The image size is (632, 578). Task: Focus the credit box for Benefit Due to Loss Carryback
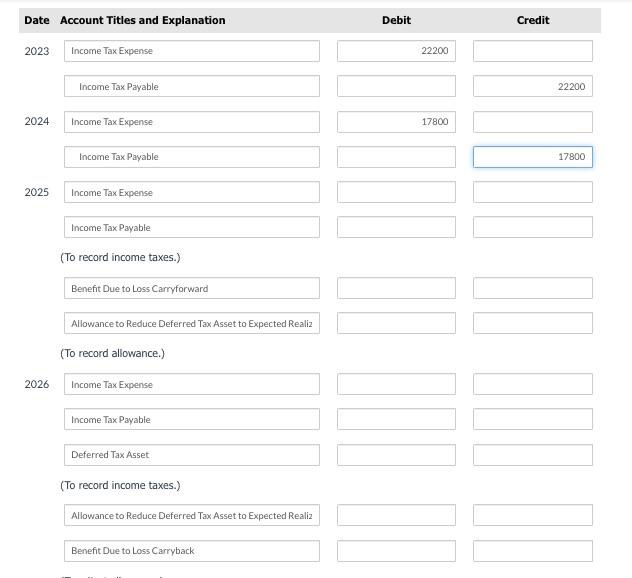[533, 551]
